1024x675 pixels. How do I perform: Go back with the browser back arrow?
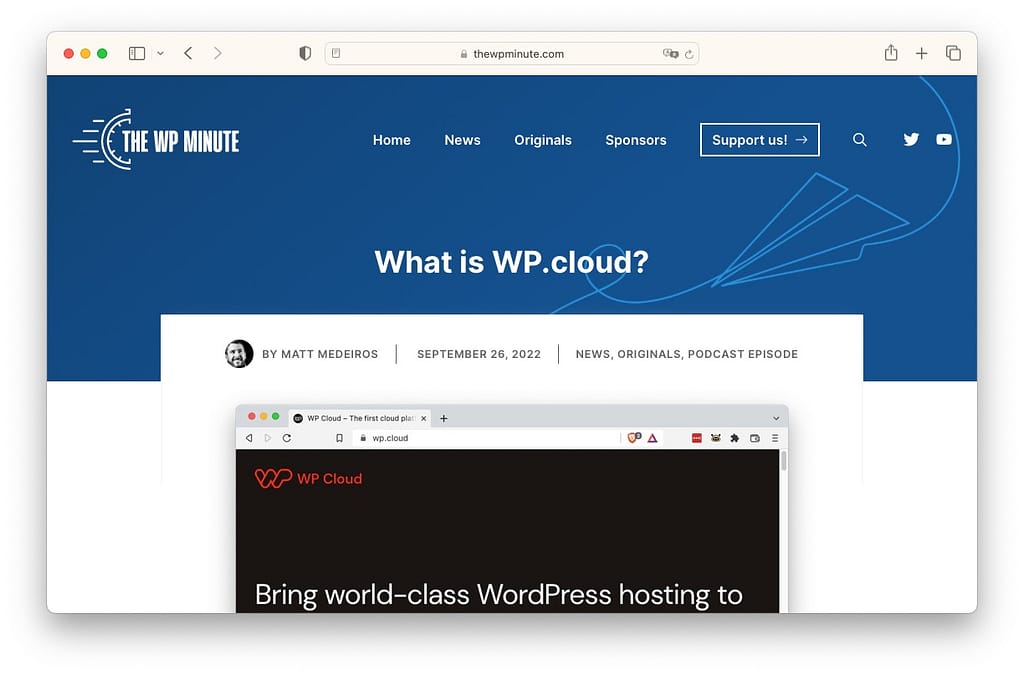[188, 54]
